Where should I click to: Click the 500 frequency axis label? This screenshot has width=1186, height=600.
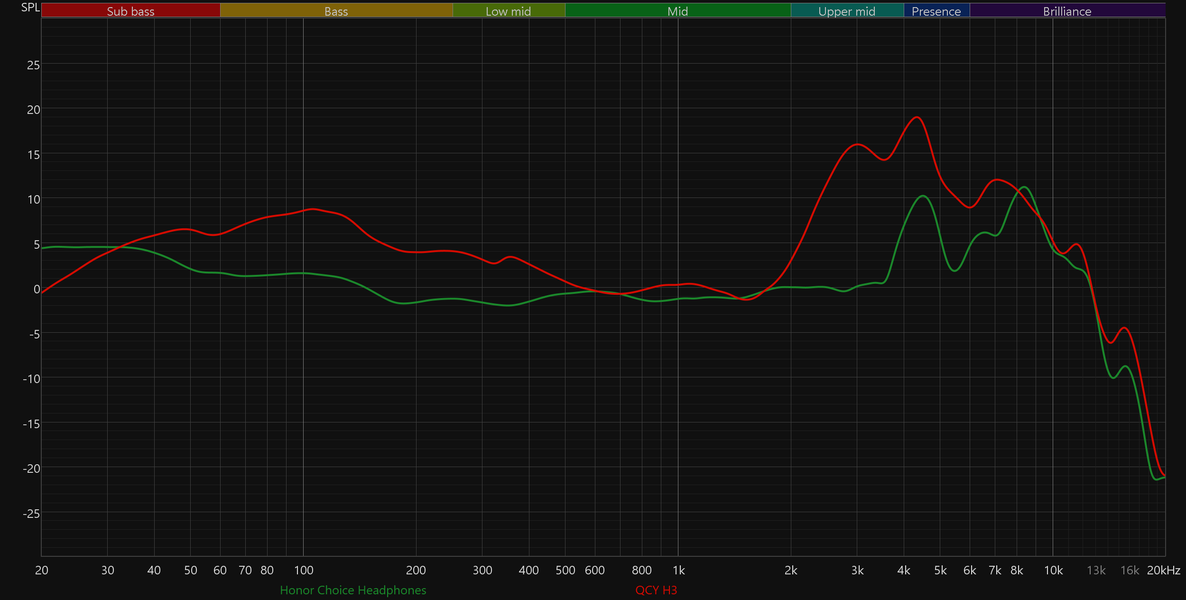pos(565,570)
